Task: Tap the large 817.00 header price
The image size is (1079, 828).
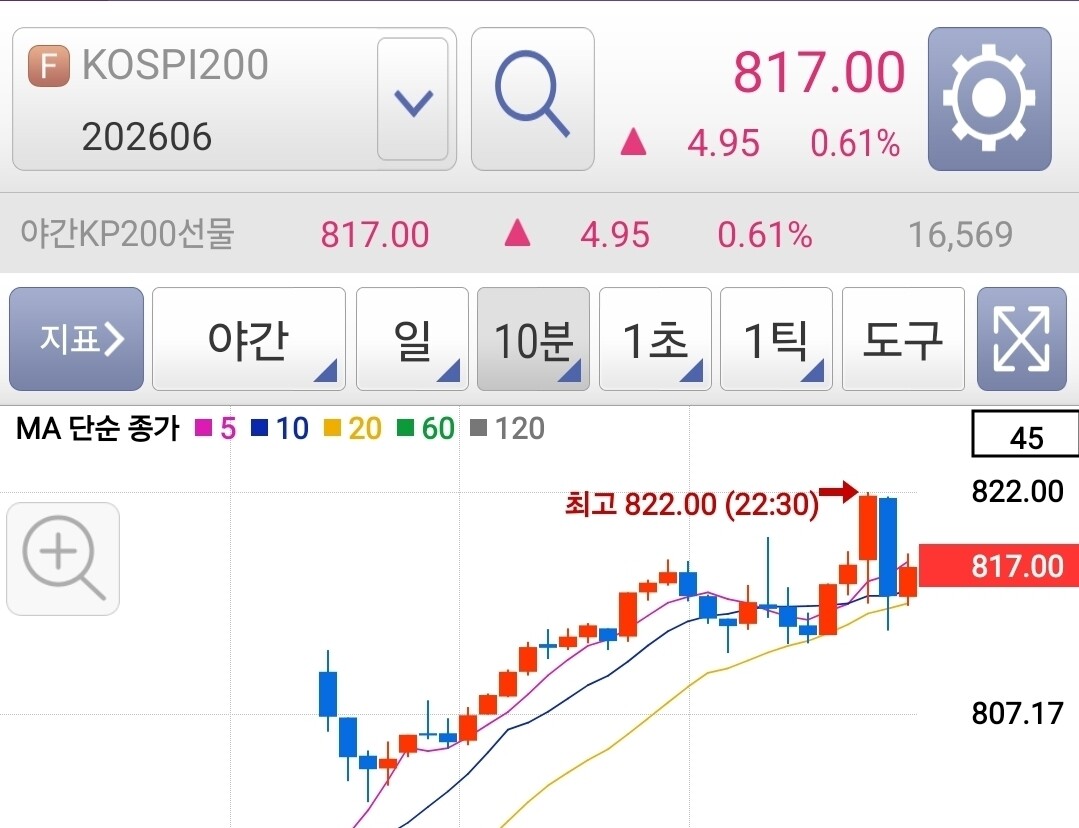Action: click(x=819, y=72)
